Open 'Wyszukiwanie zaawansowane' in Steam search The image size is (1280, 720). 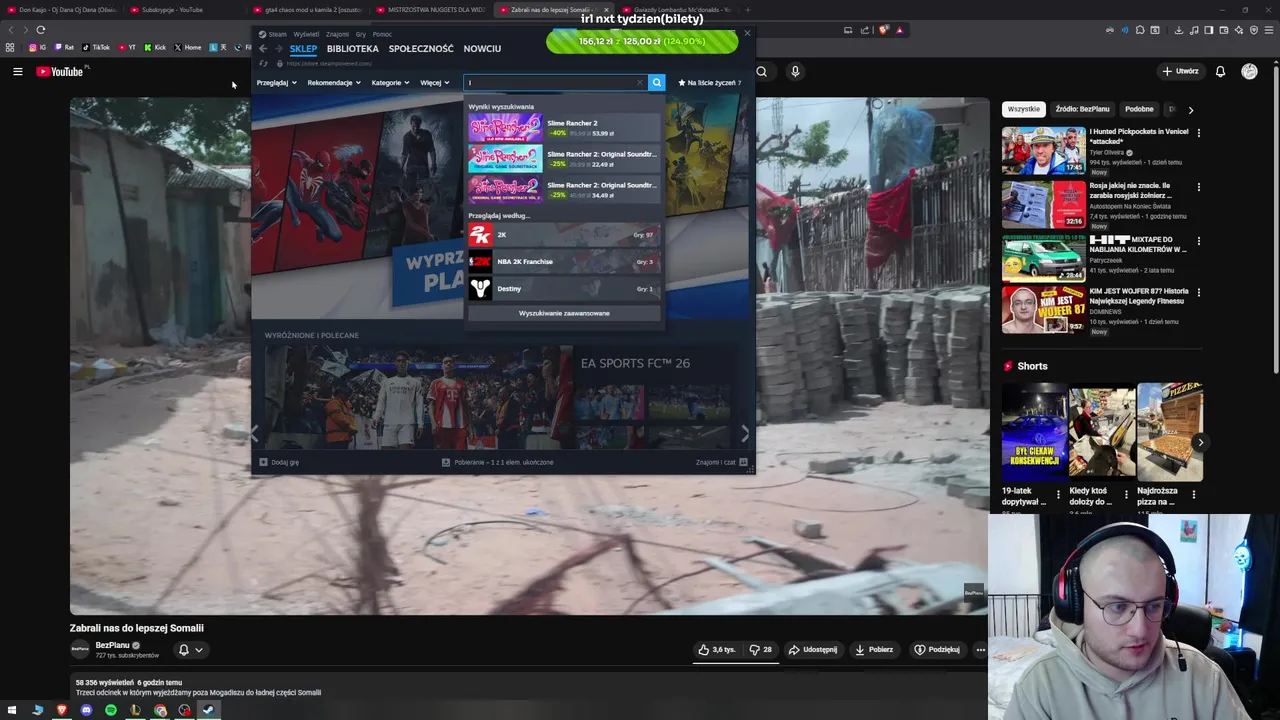coord(564,313)
